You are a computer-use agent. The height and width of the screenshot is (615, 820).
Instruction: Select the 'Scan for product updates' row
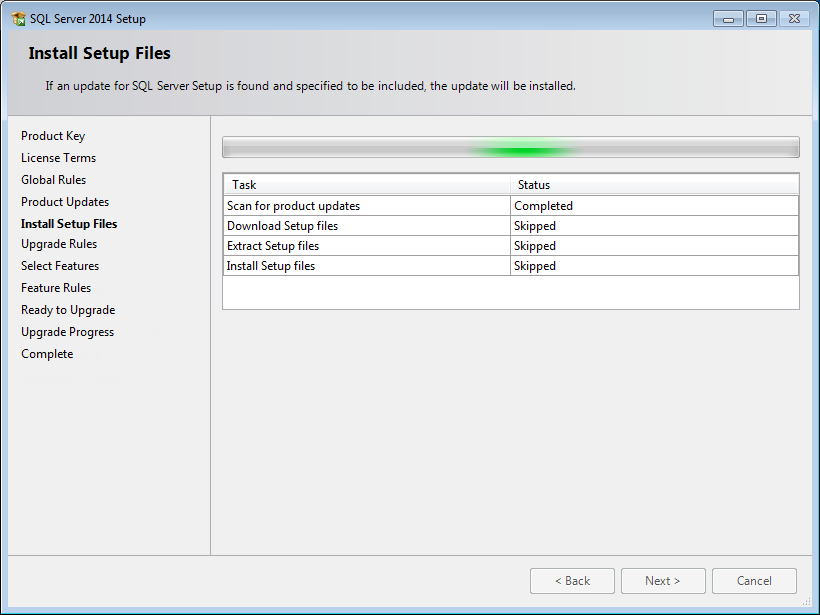[510, 206]
